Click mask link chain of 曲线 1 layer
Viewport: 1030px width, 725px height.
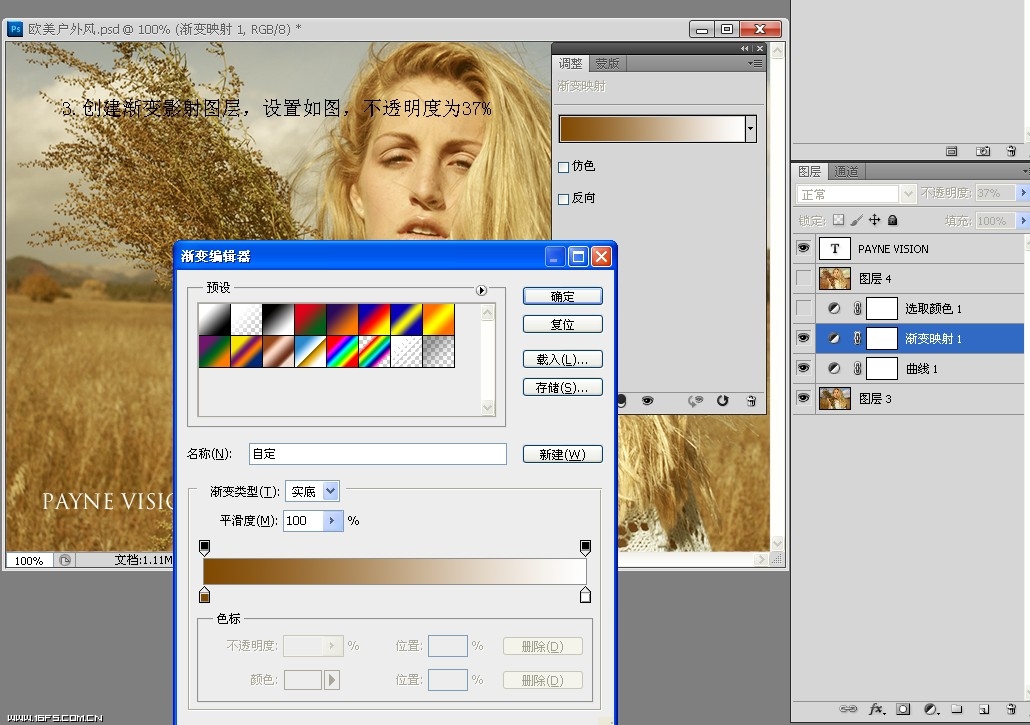[857, 368]
